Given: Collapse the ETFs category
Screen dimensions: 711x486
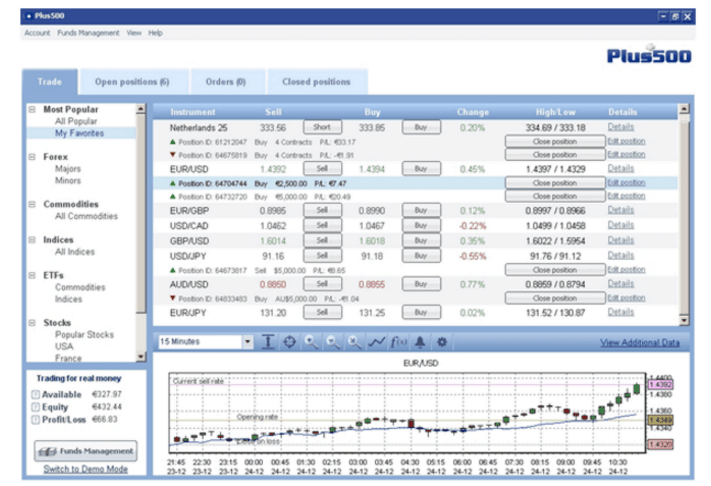Looking at the screenshot, I should point(32,275).
